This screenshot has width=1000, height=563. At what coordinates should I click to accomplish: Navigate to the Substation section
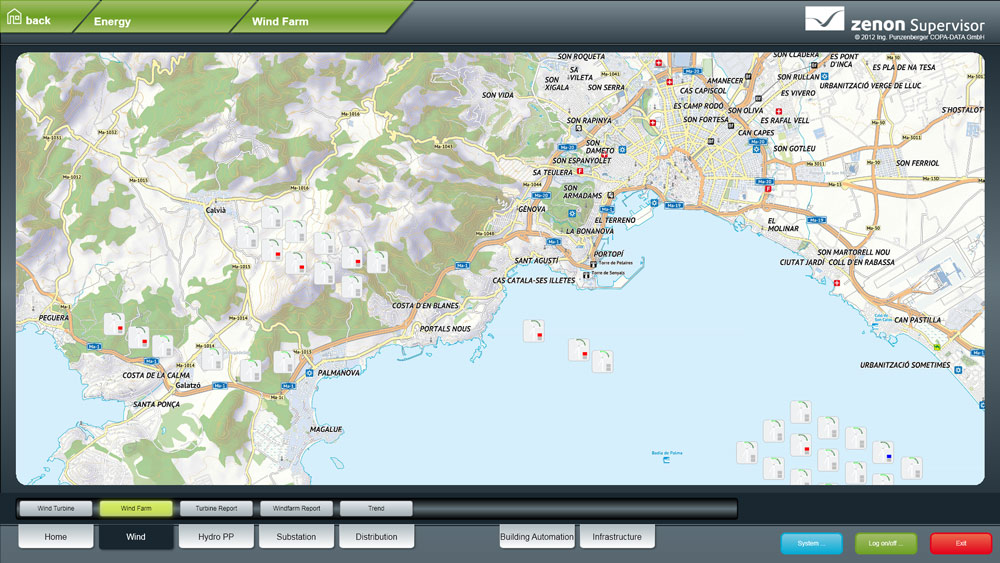tap(296, 537)
